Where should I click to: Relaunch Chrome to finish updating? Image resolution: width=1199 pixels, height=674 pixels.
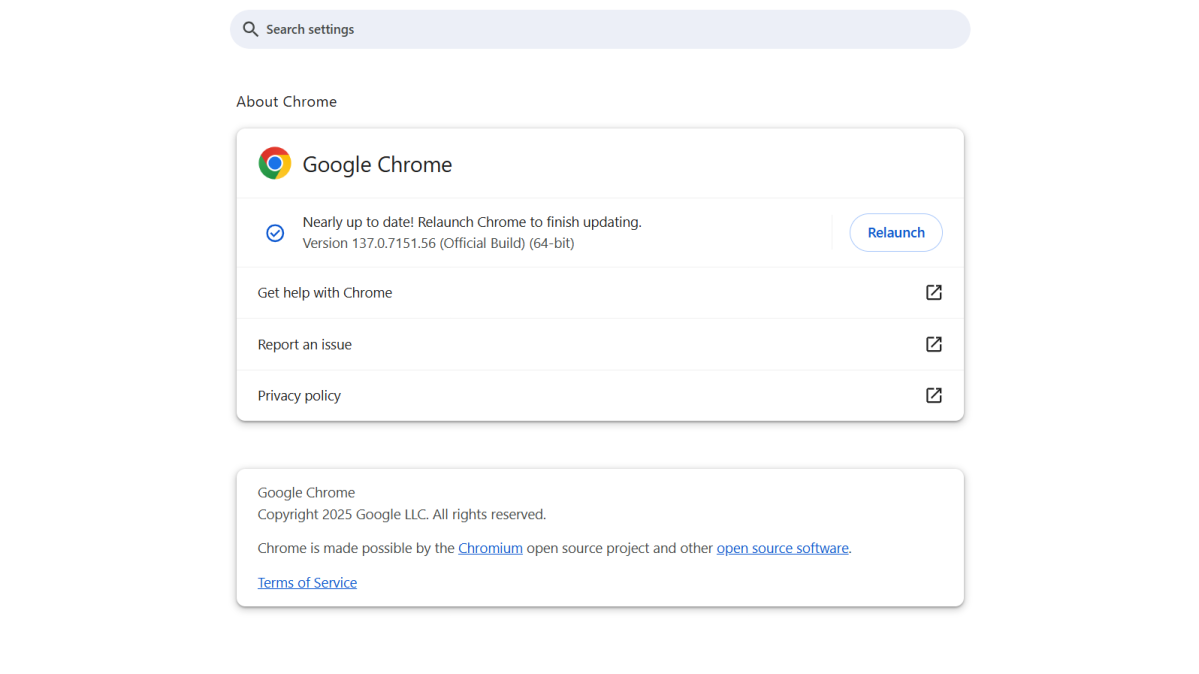895,233
